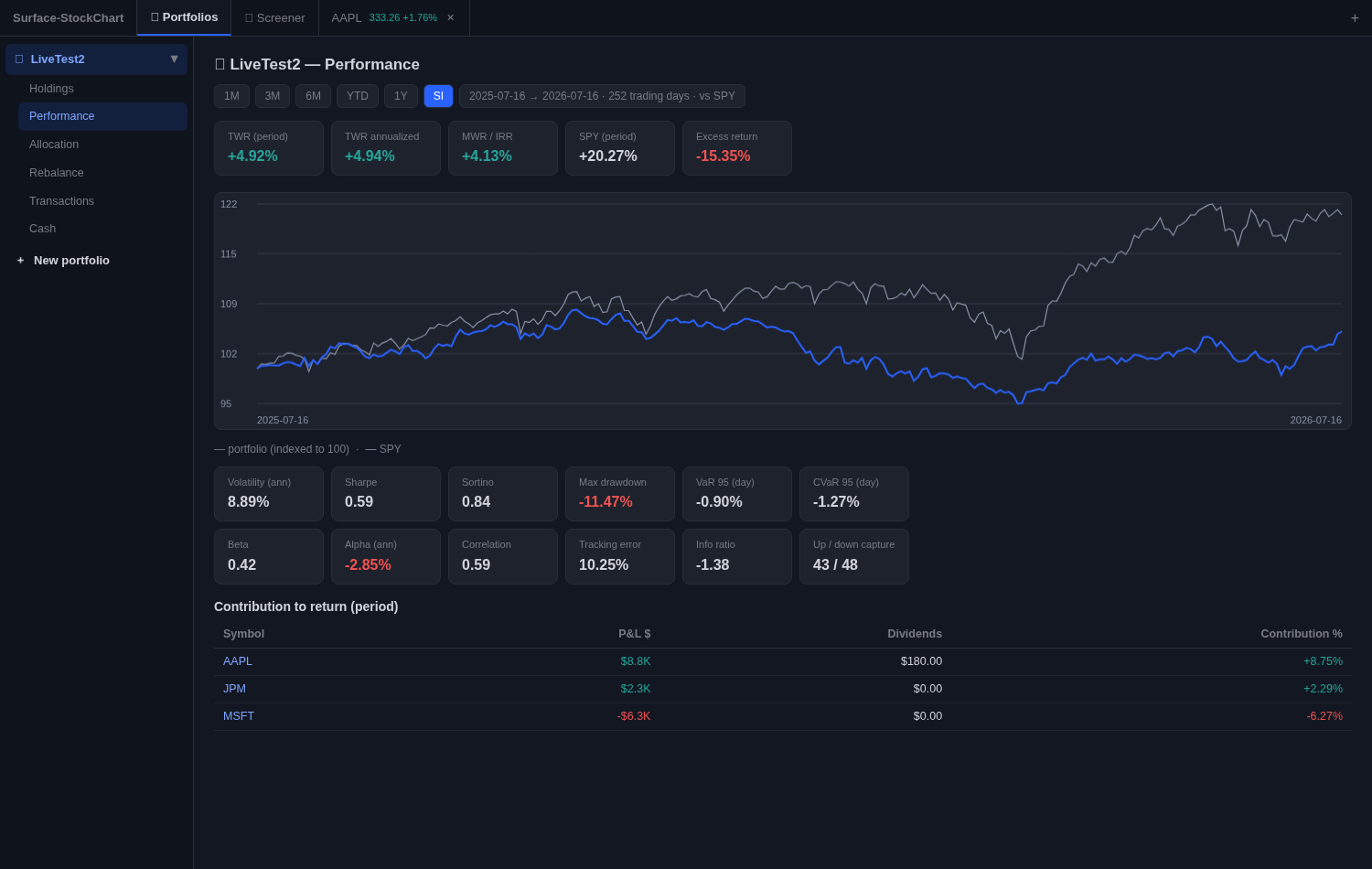Click the Volatility (ann) metric card
This screenshot has height=869, width=1372.
[269, 494]
